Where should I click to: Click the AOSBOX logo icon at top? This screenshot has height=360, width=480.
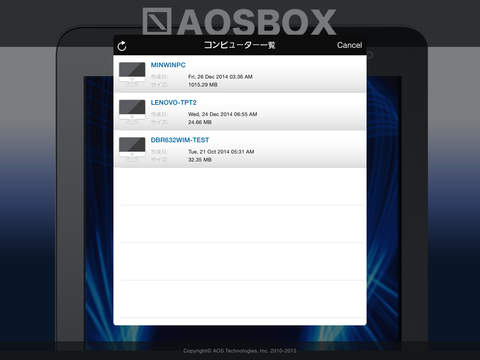click(x=157, y=21)
